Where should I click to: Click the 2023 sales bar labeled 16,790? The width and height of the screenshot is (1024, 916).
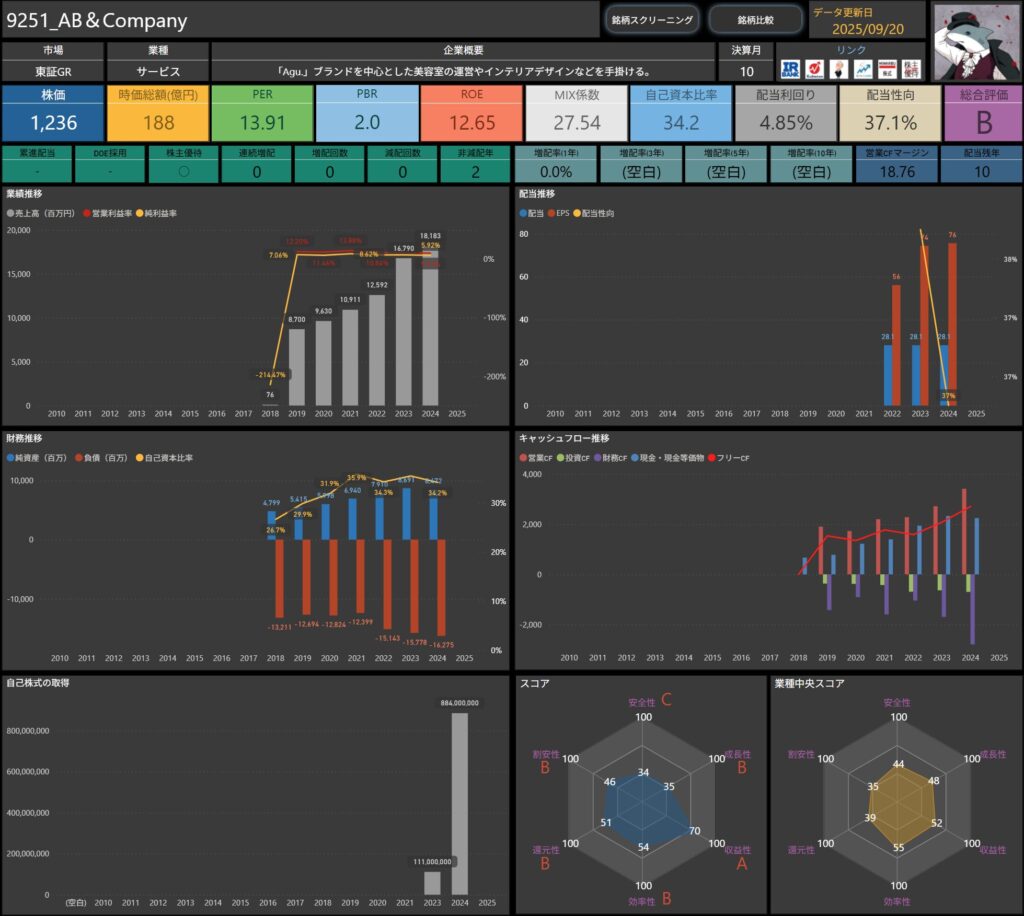pyautogui.click(x=404, y=330)
